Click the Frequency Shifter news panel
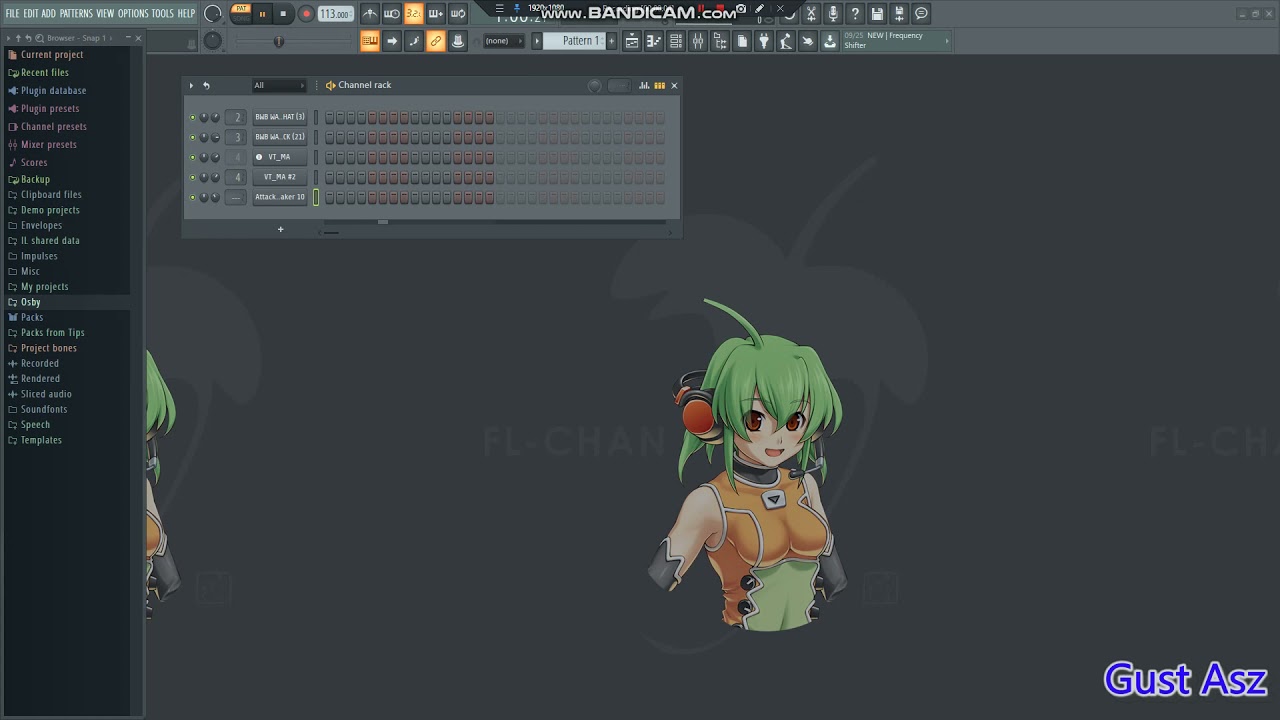The height and width of the screenshot is (720, 1280). 895,40
